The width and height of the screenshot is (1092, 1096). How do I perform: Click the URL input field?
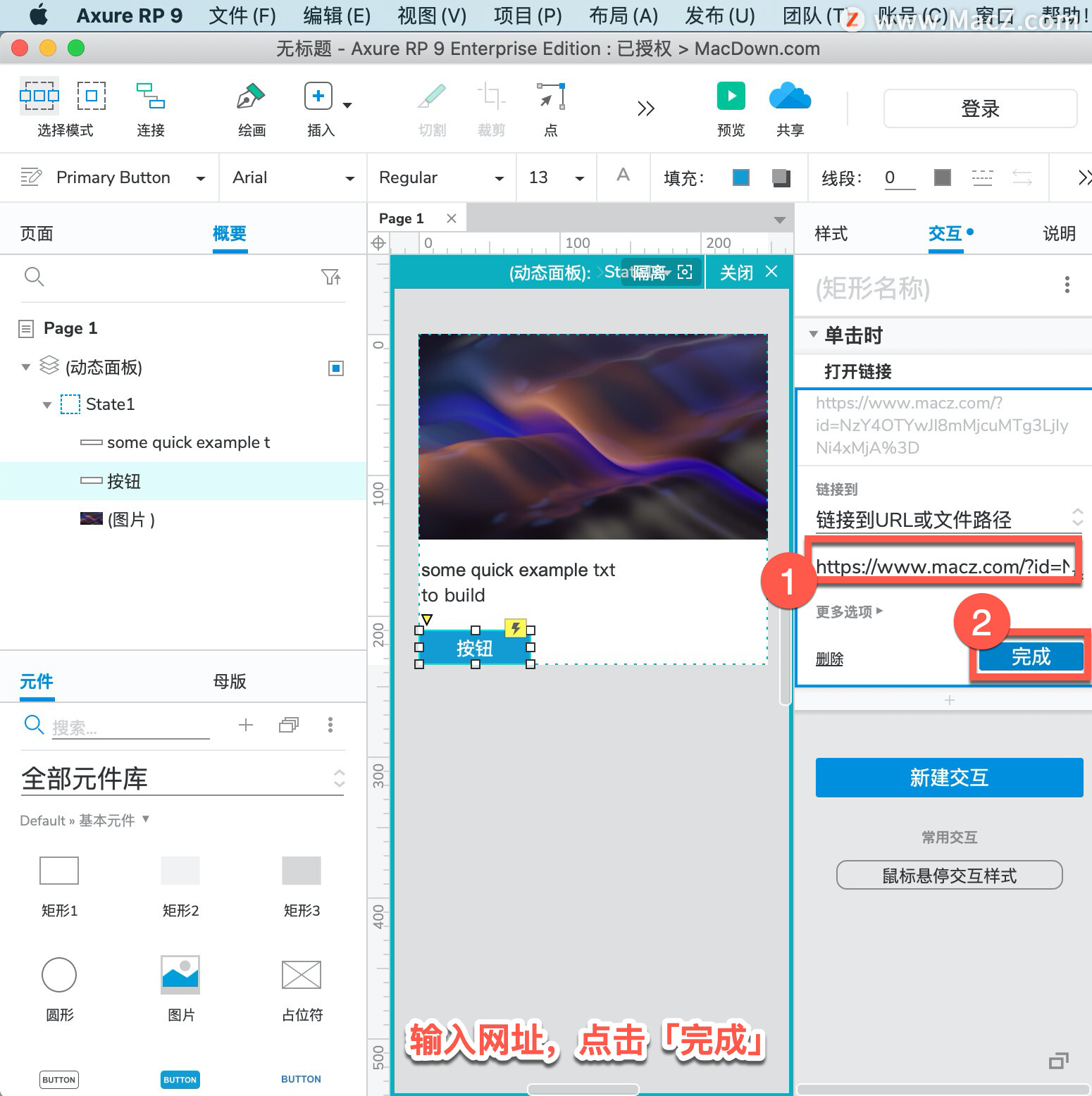coord(944,566)
